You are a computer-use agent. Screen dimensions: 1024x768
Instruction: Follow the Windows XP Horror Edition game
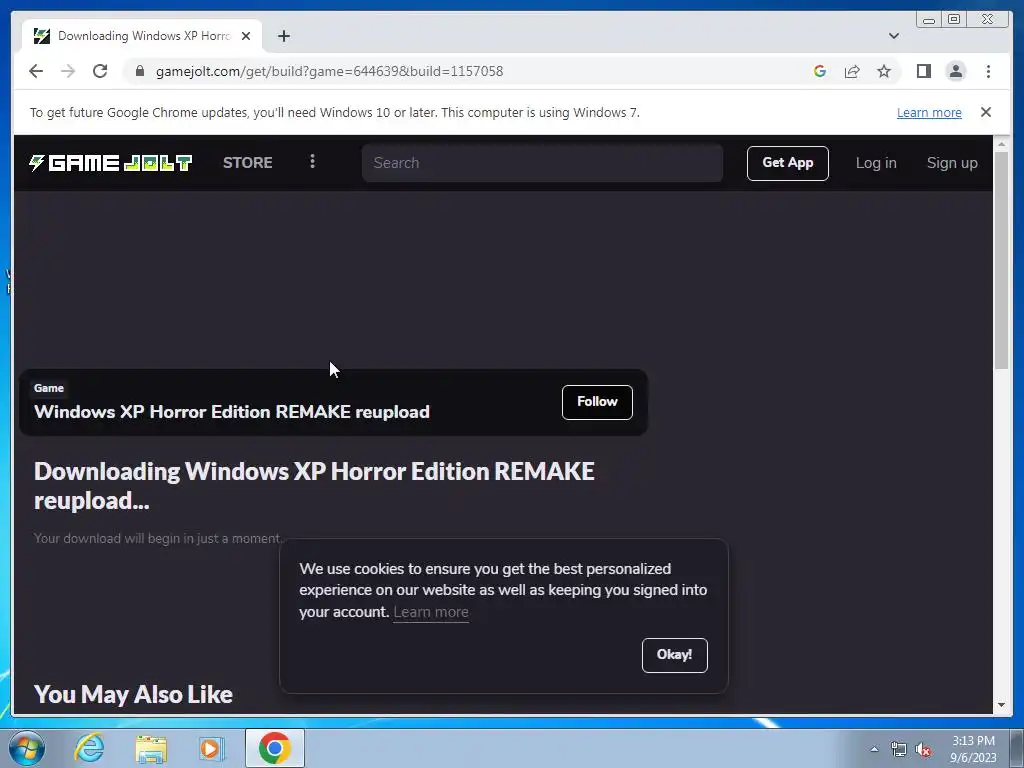tap(597, 402)
